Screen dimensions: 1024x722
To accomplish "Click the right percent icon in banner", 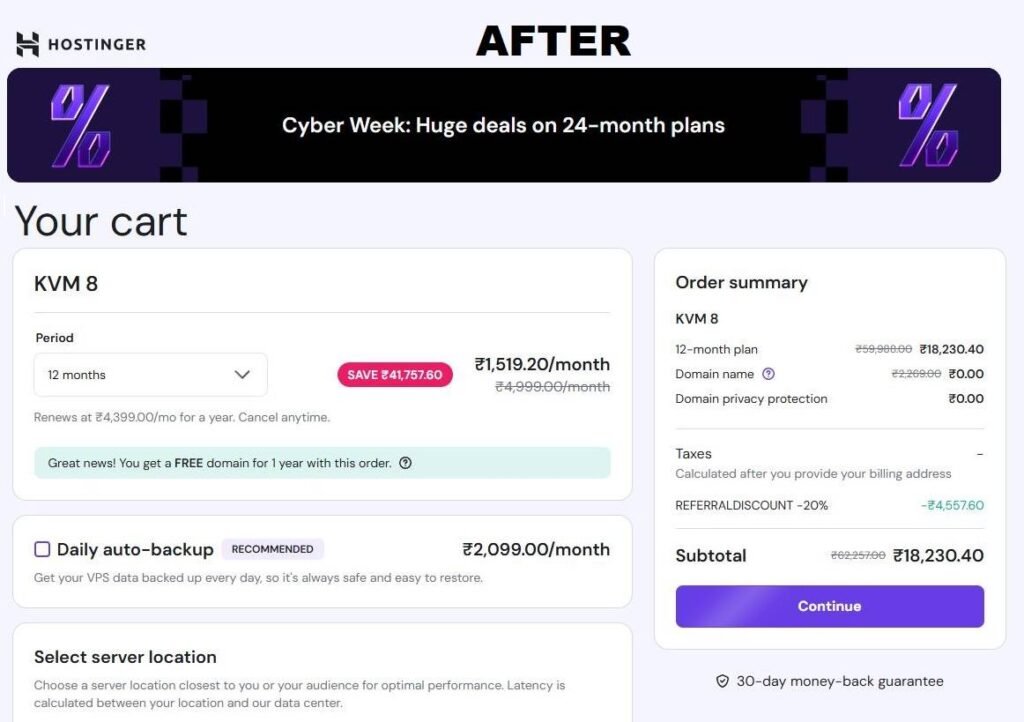I will pyautogui.click(x=927, y=125).
